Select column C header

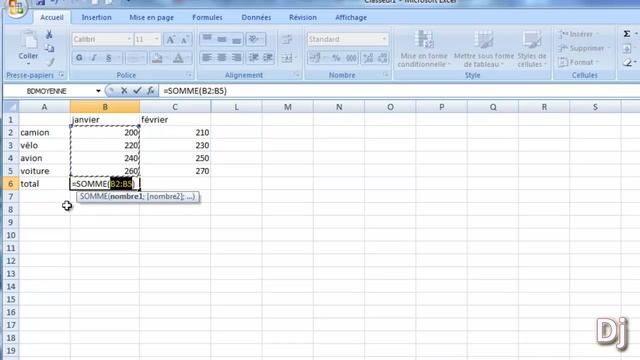pos(175,107)
